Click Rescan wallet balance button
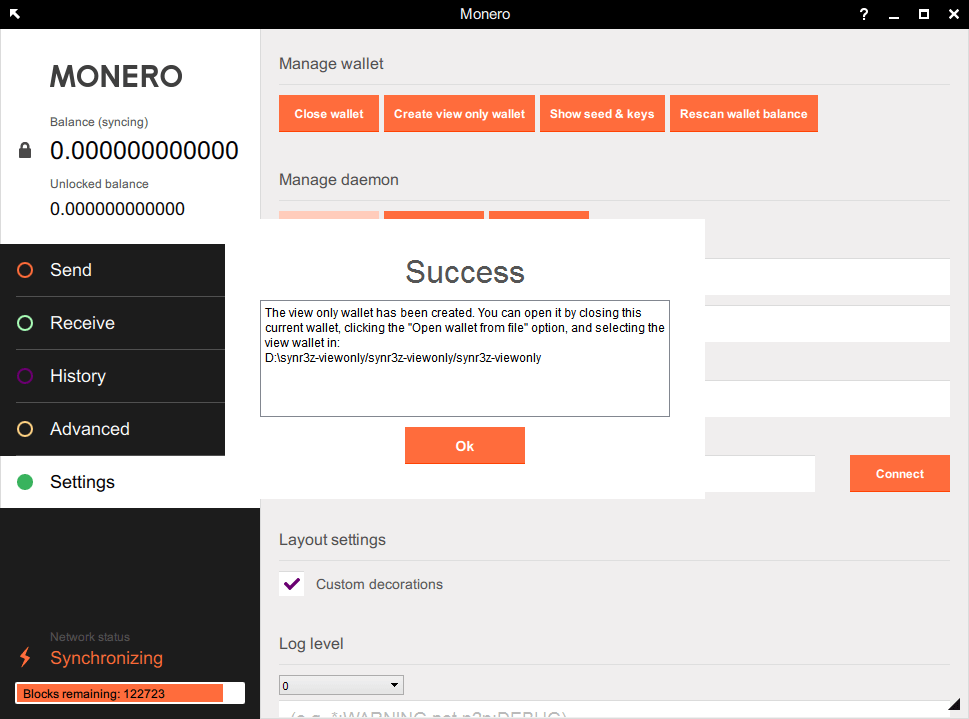Screen dimensions: 969x719 743,114
